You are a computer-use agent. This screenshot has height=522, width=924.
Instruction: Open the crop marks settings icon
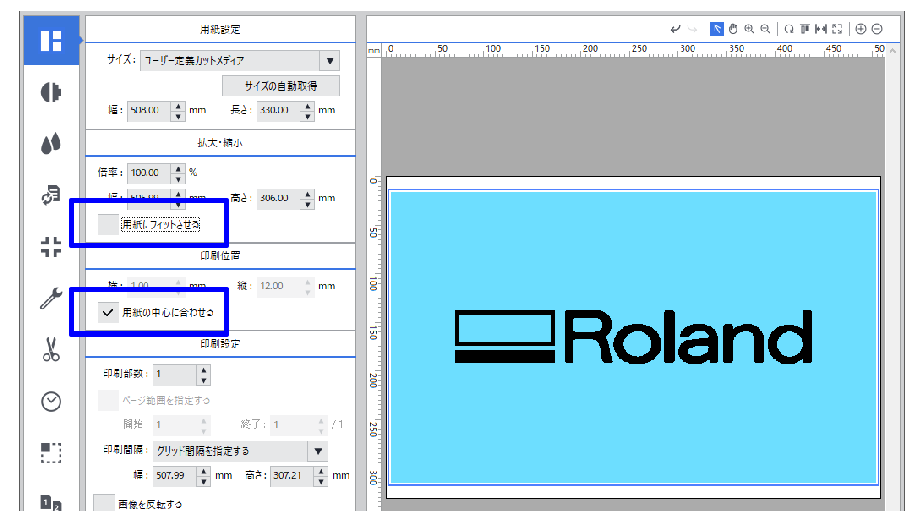coord(51,247)
